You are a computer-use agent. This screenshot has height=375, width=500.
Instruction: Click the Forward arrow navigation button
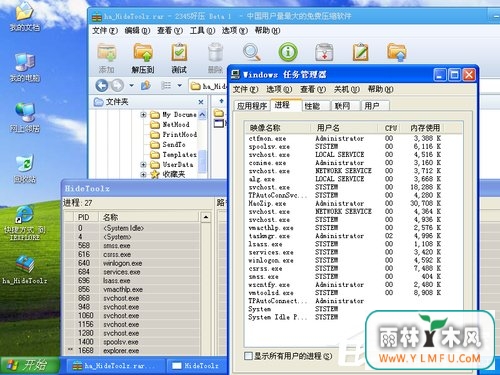click(x=117, y=86)
